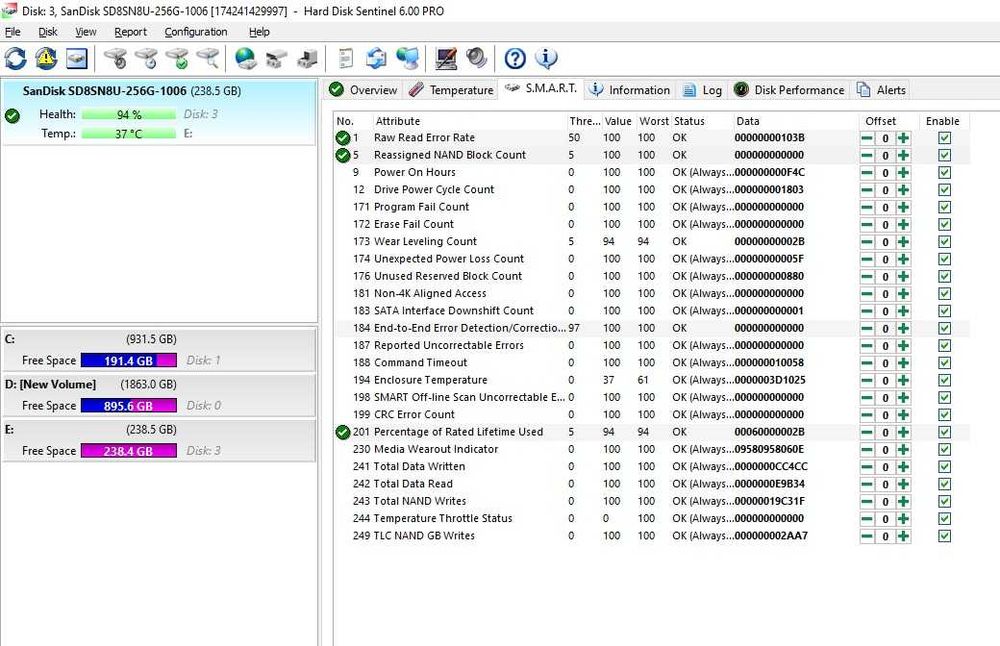This screenshot has height=646, width=1000.
Task: Click the envelope with blue arrows icon
Action: 376,59
